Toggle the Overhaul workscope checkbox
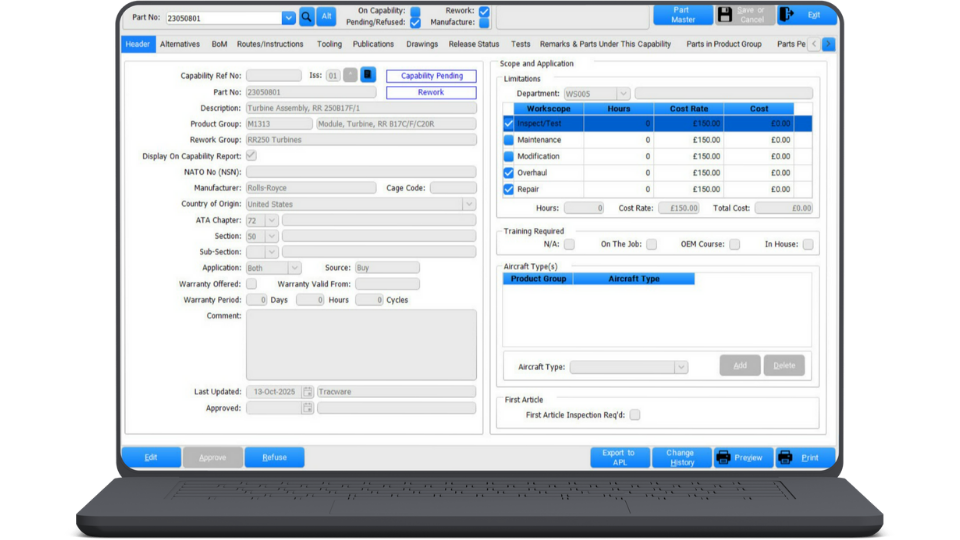The height and width of the screenshot is (540, 960). coord(509,173)
